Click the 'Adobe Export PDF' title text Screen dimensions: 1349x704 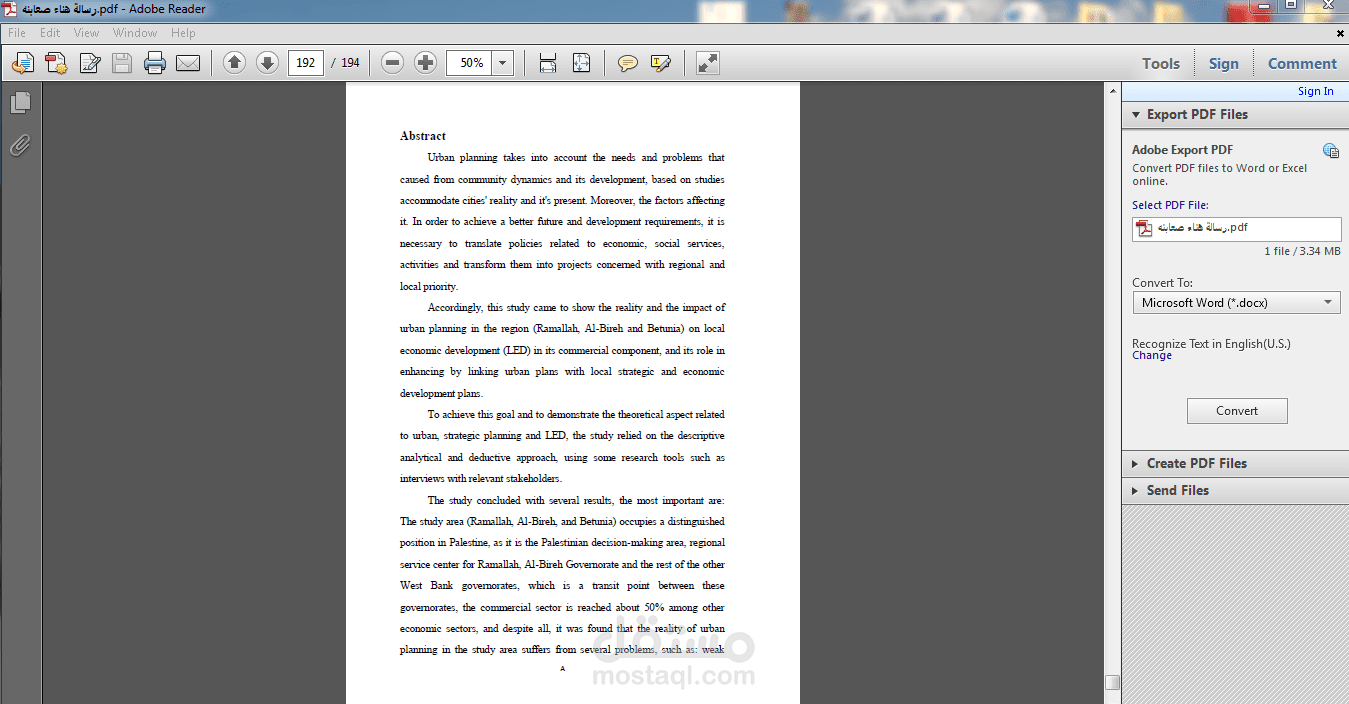(1182, 150)
